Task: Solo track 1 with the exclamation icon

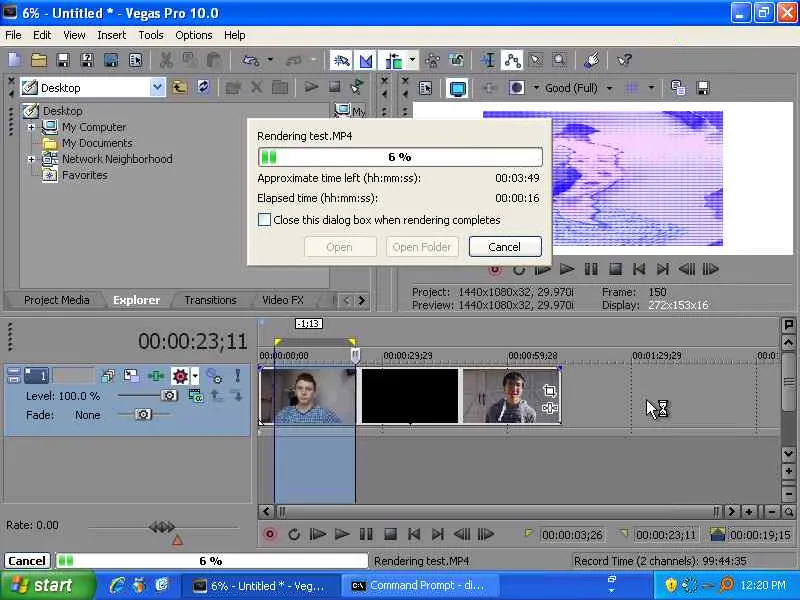Action: 237,377
